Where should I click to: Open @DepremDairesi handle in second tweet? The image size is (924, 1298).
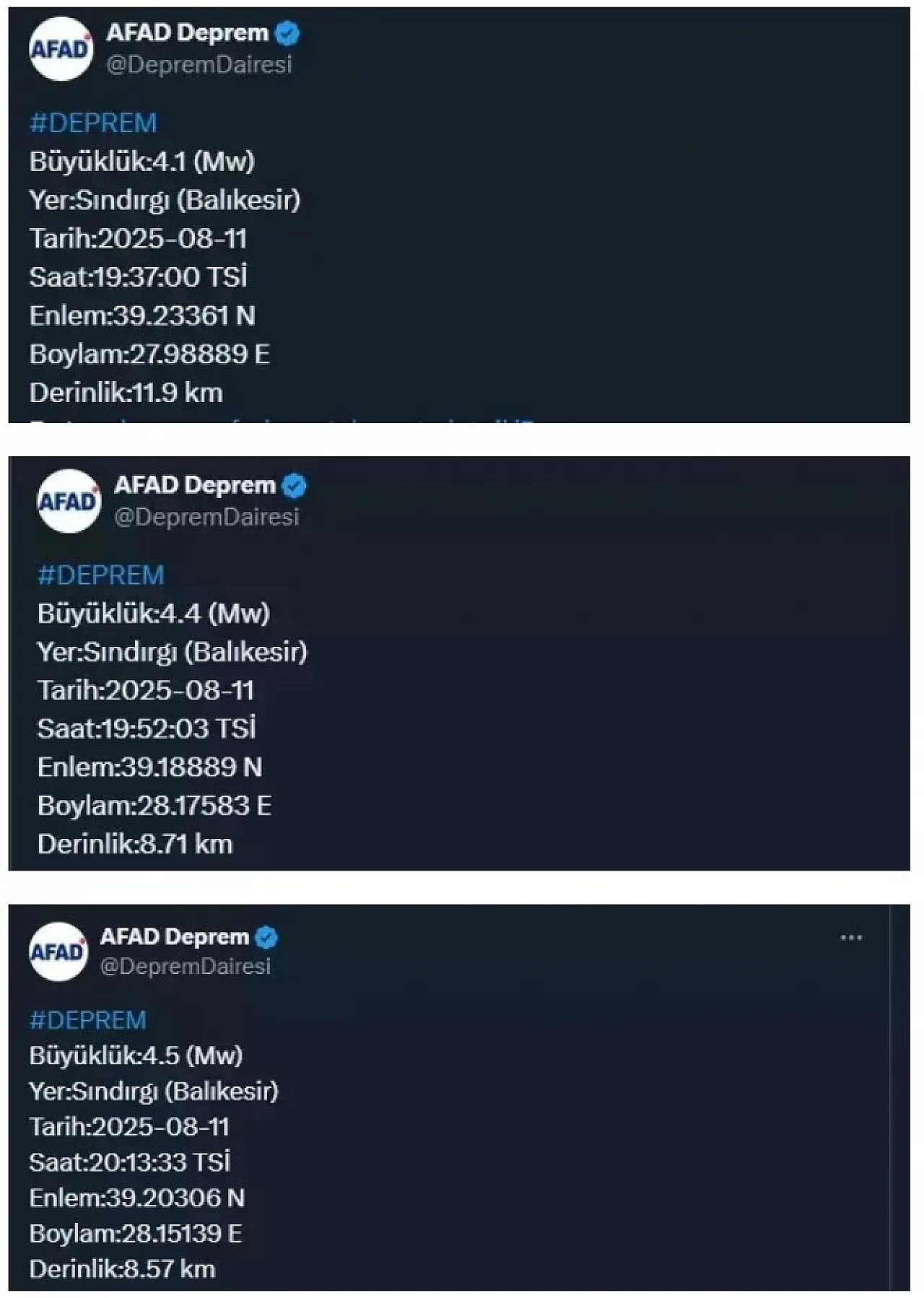point(206,517)
